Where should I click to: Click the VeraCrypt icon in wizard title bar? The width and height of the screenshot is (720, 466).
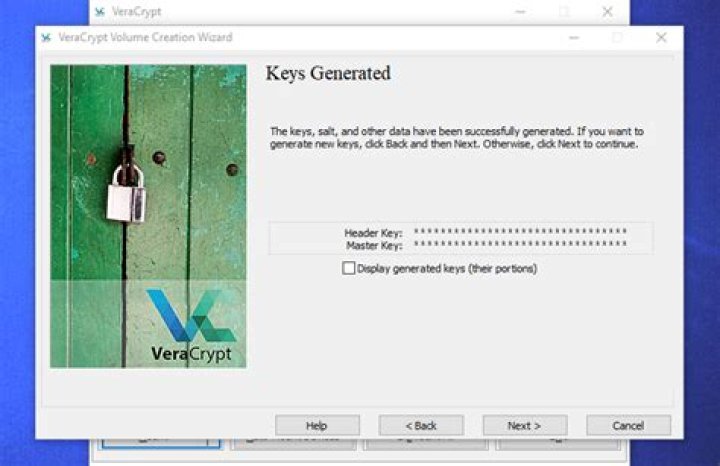[x=46, y=38]
